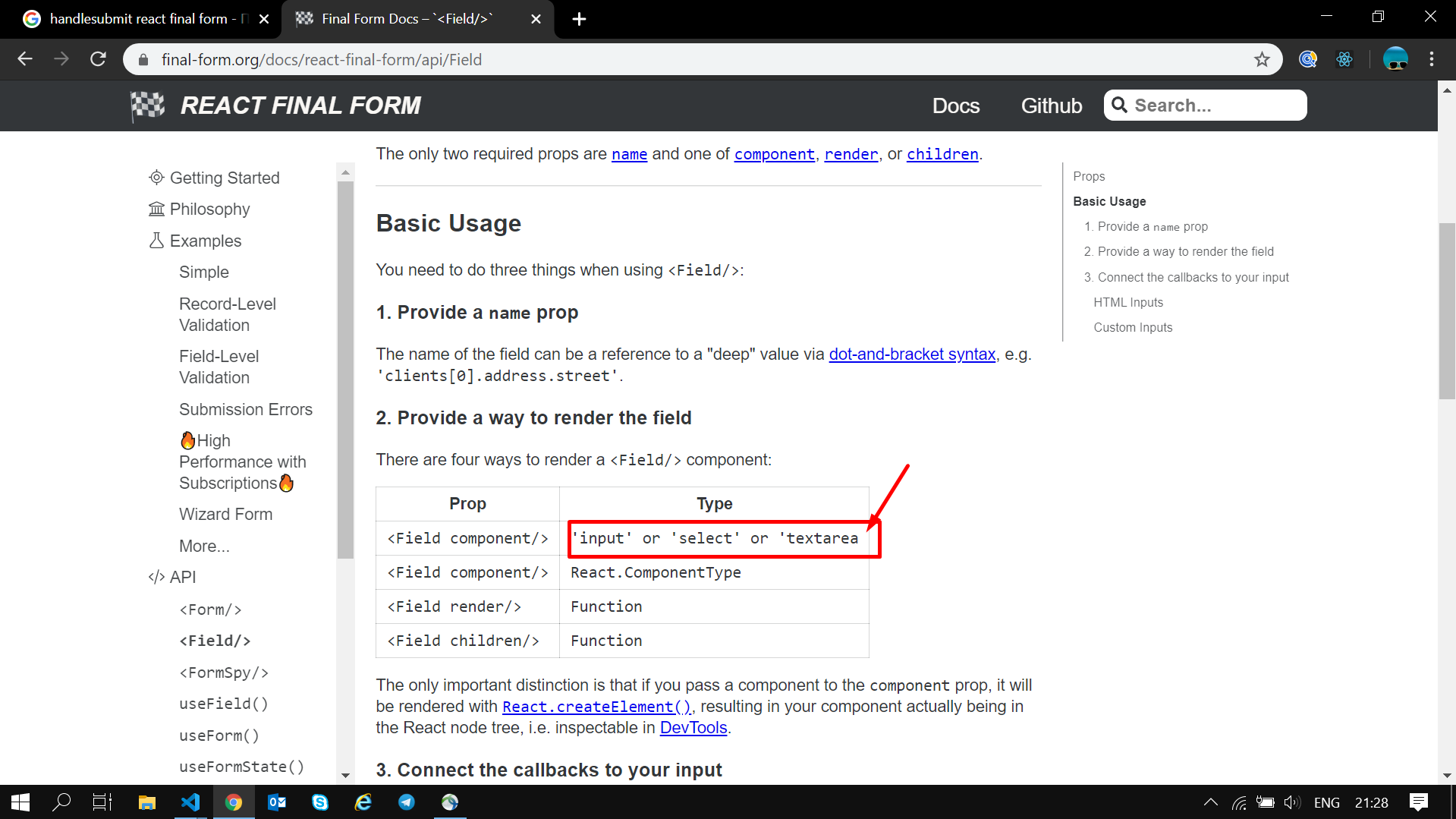Jump to 'Provide a way to render the field'
Image resolution: width=1456 pixels, height=819 pixels.
point(1179,251)
